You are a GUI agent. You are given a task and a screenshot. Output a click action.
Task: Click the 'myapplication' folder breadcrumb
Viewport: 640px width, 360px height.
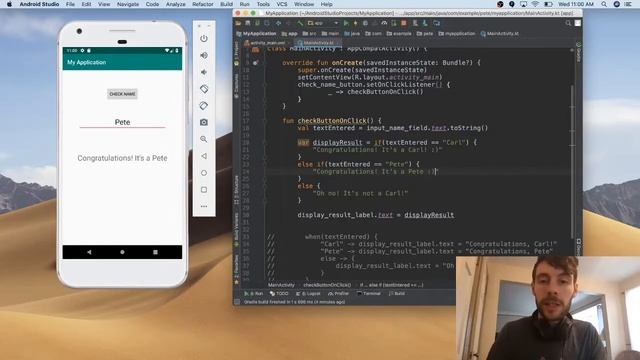tap(457, 33)
